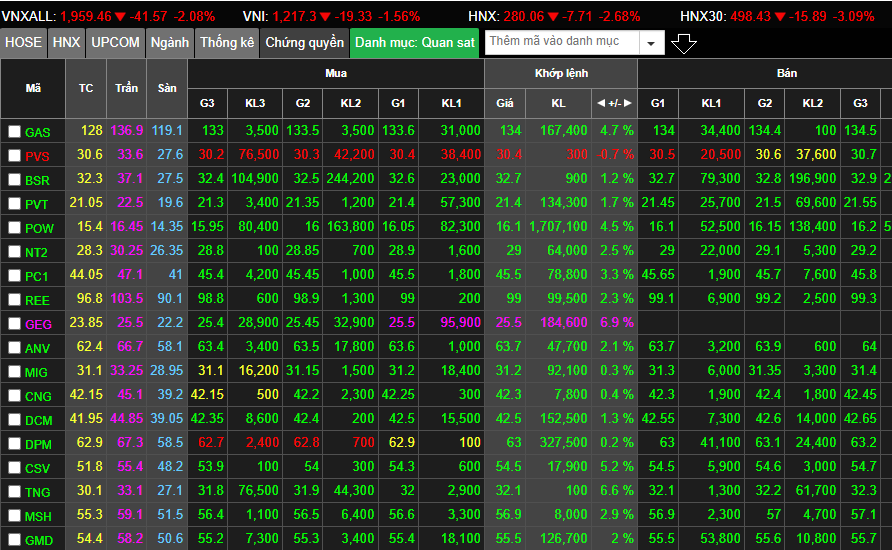Select the DCM checkbox
The height and width of the screenshot is (550, 892).
pos(14,420)
